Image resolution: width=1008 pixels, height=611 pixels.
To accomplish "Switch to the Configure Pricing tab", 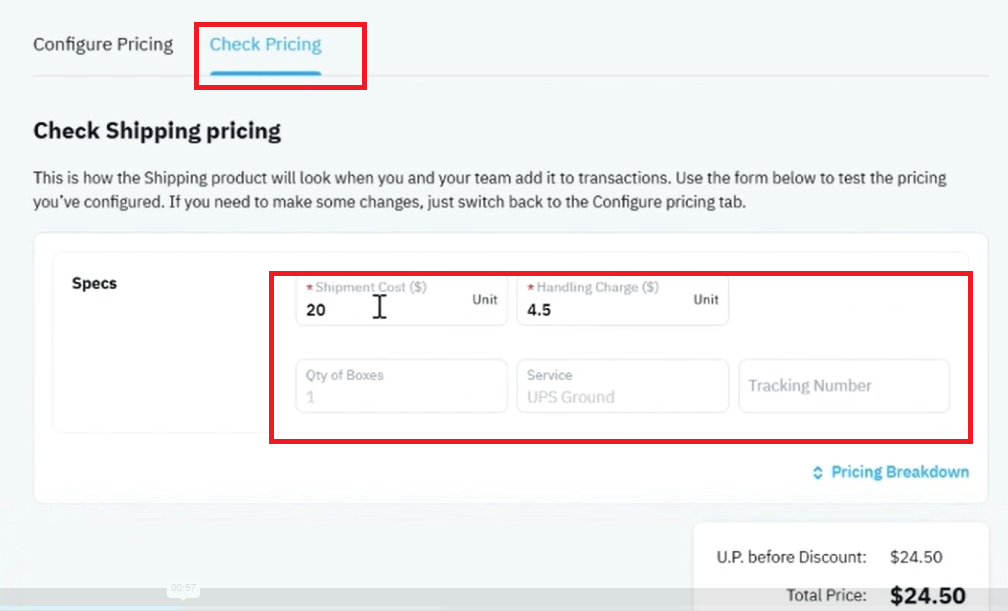I will [x=103, y=44].
